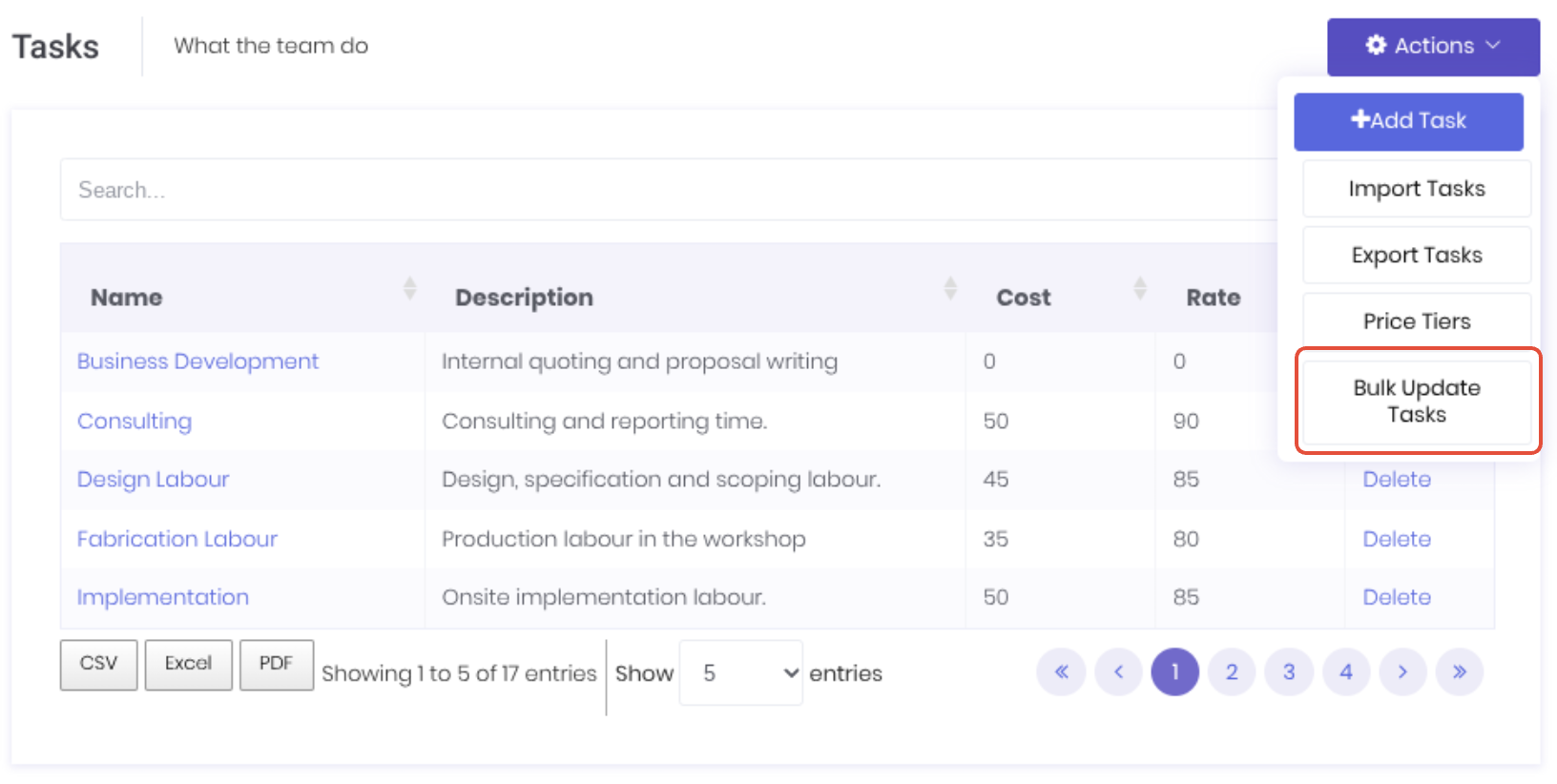Screen dimensions: 1557x784
Task: Sort table by Description column arrows
Action: point(950,288)
